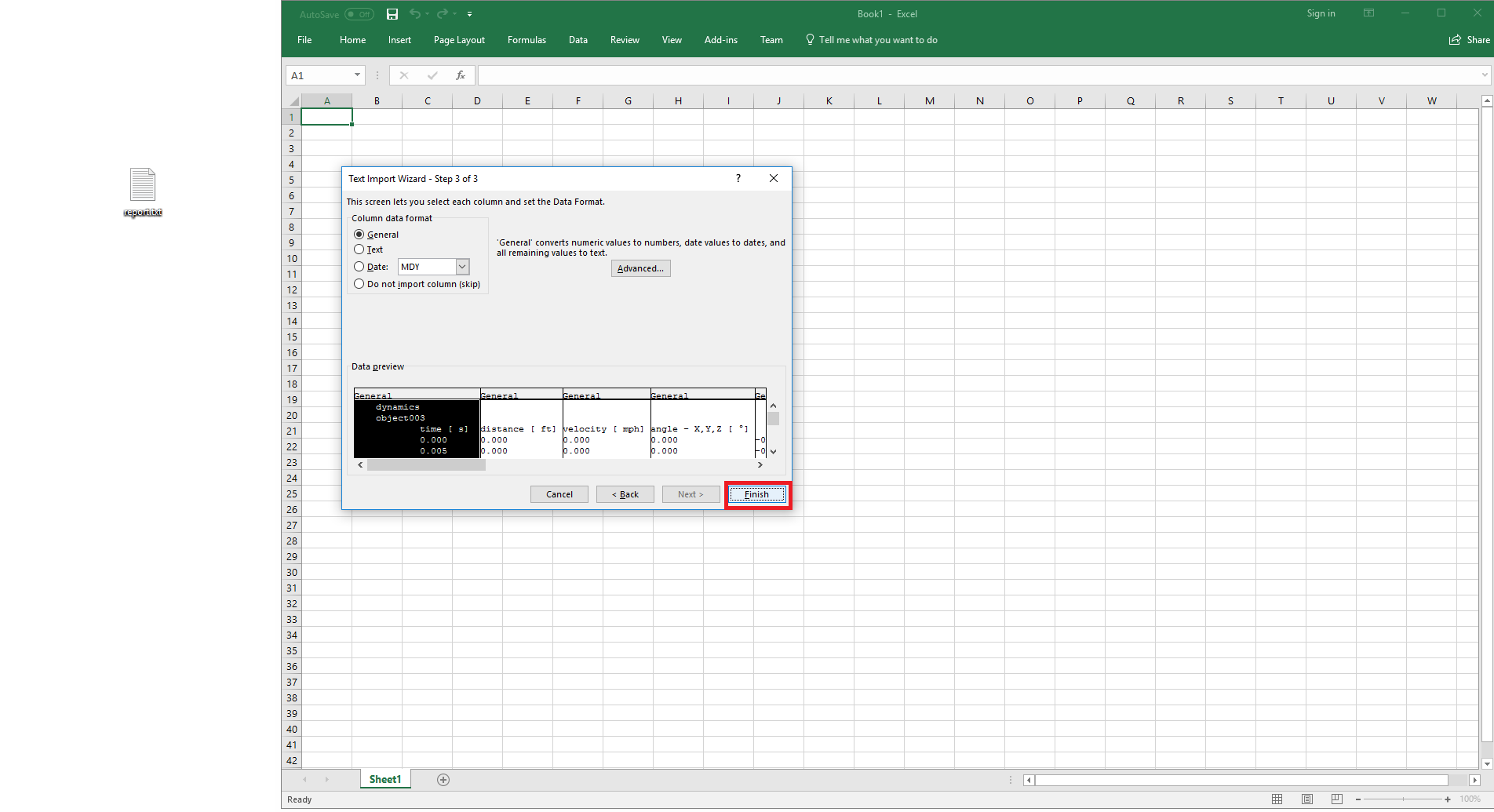This screenshot has height=812, width=1494.
Task: Click the Select All corner triangle
Action: 294,101
